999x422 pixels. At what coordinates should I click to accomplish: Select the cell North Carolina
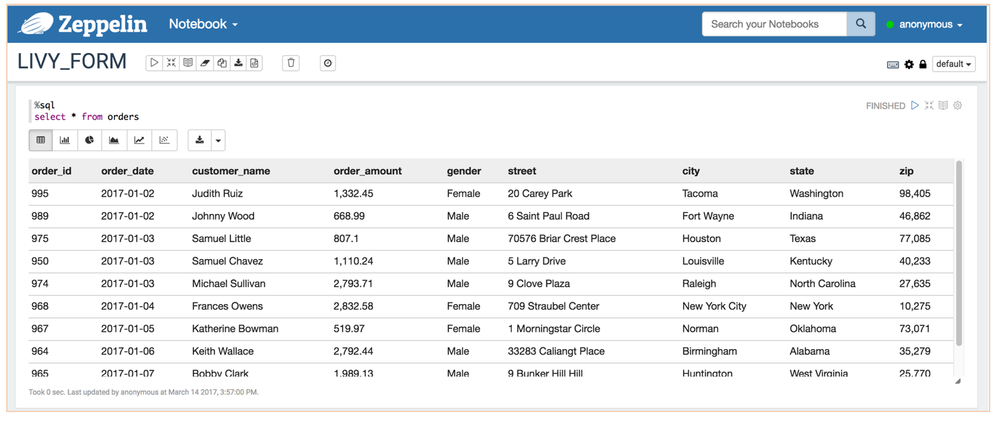823,284
